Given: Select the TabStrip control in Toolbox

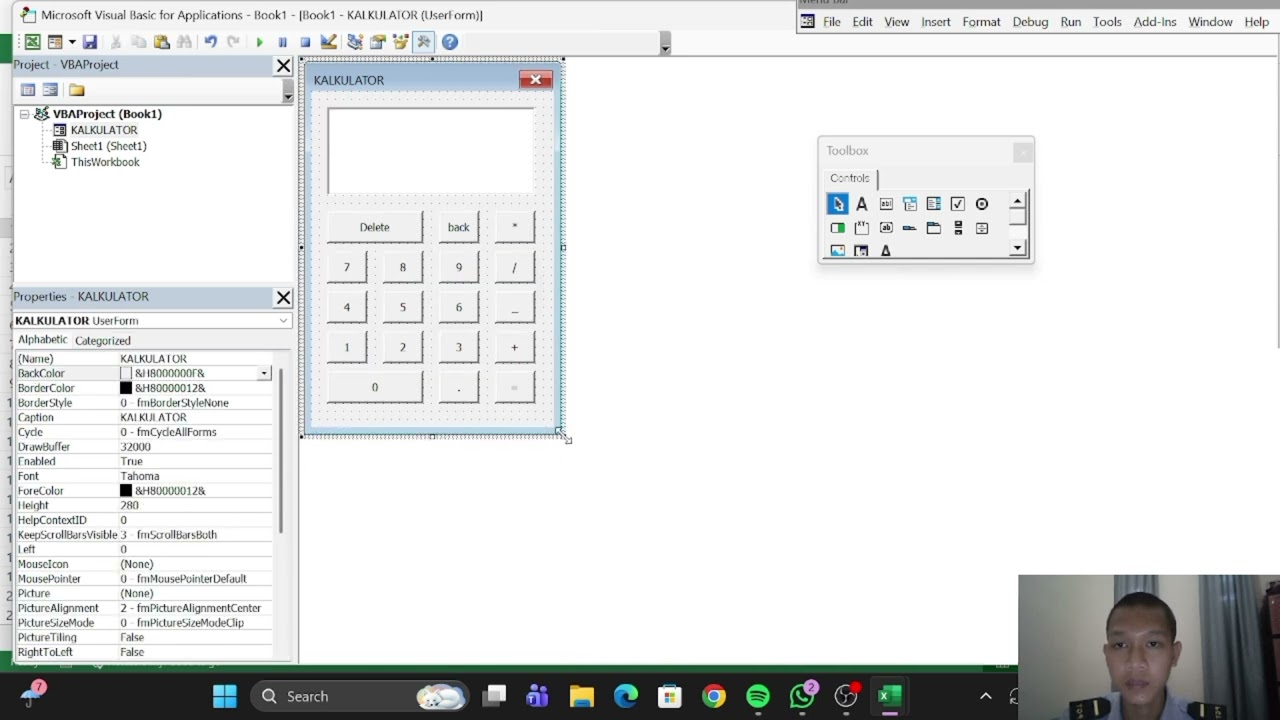Looking at the screenshot, I should click(910, 228).
